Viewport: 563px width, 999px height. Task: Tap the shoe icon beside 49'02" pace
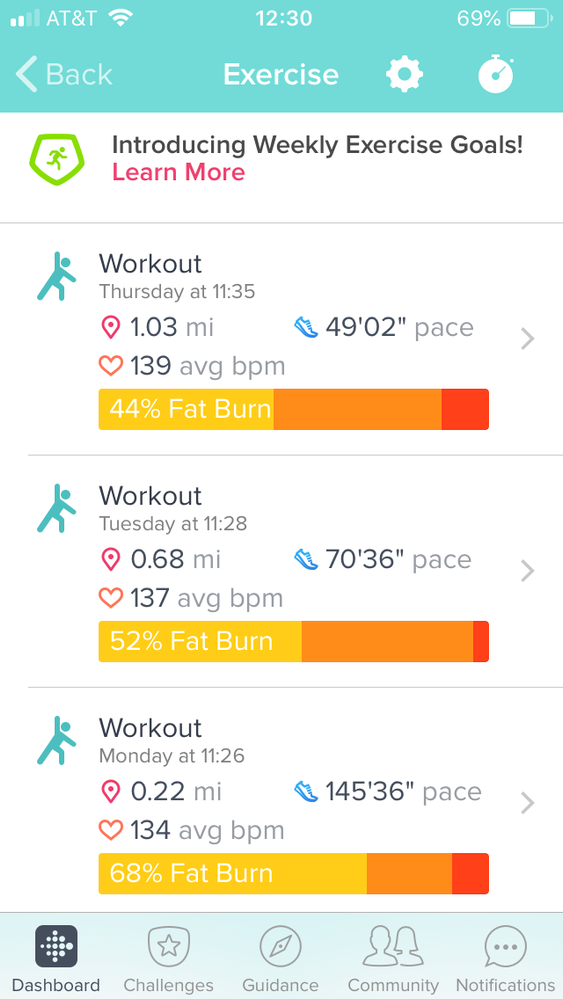pos(306,328)
